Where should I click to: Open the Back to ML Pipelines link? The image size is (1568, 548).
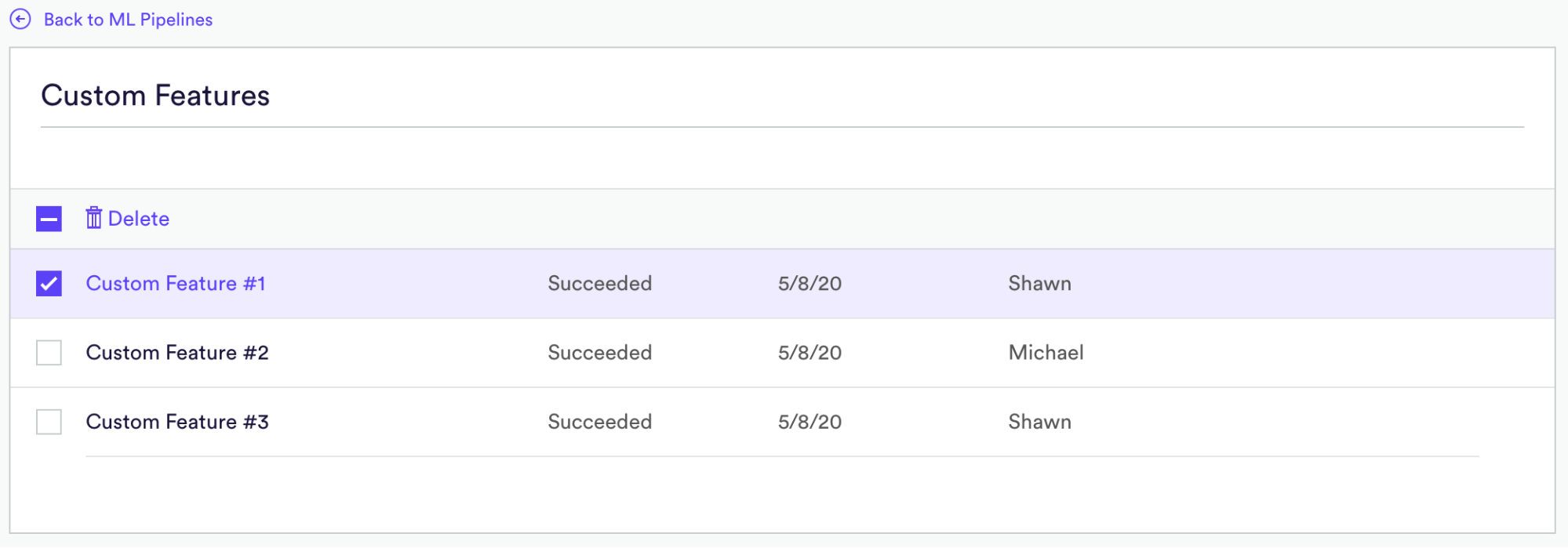[128, 20]
